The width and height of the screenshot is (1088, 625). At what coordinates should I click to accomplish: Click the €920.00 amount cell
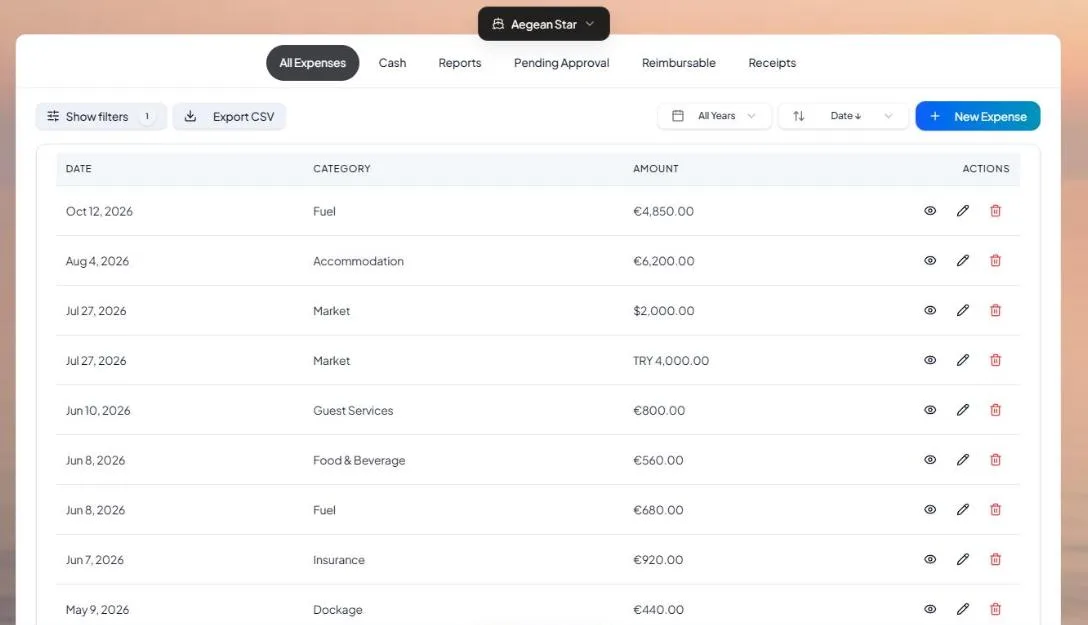pos(658,560)
